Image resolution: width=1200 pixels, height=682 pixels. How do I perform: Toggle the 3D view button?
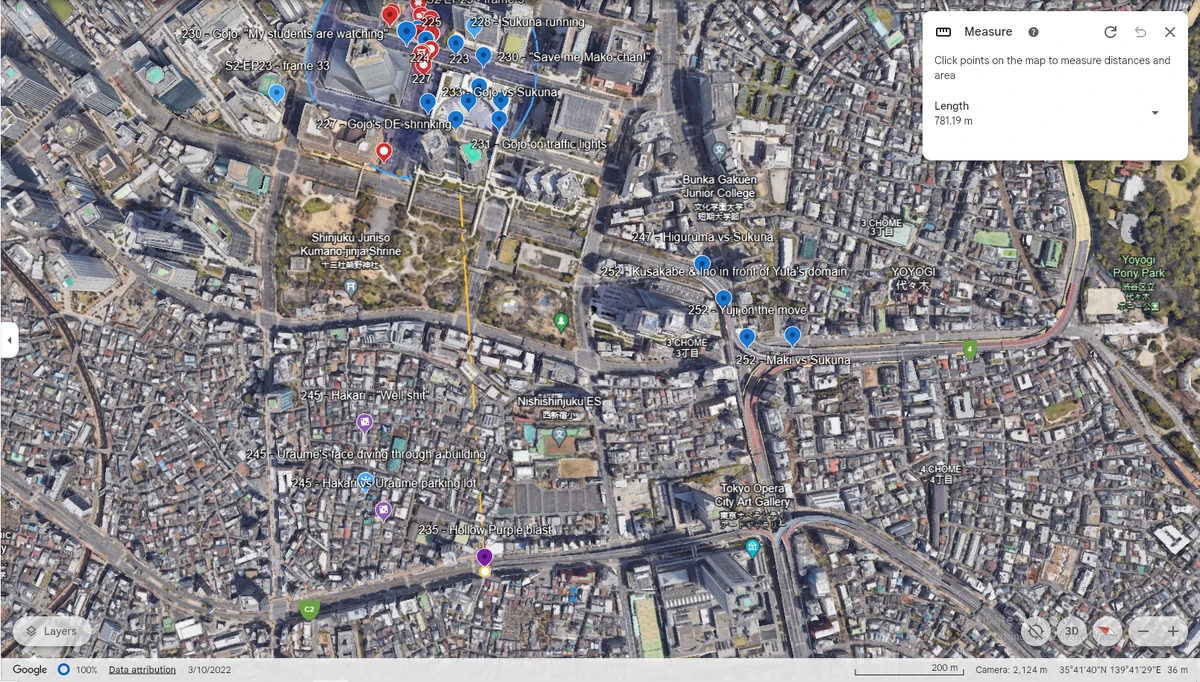coord(1071,631)
